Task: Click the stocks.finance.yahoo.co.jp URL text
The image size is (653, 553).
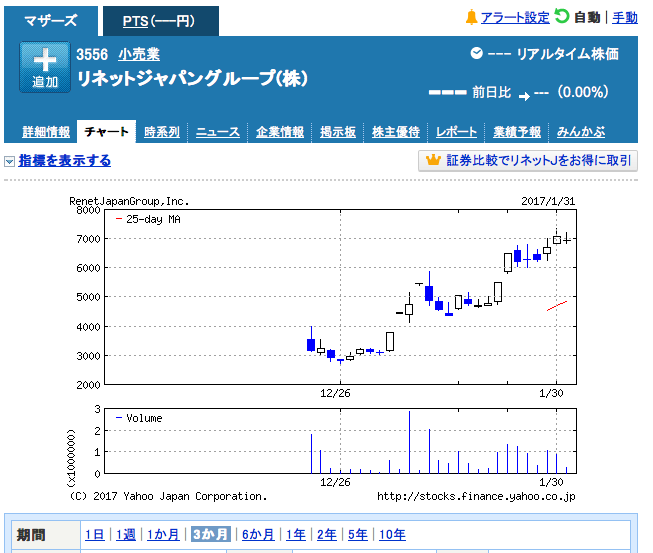Action: 476,496
